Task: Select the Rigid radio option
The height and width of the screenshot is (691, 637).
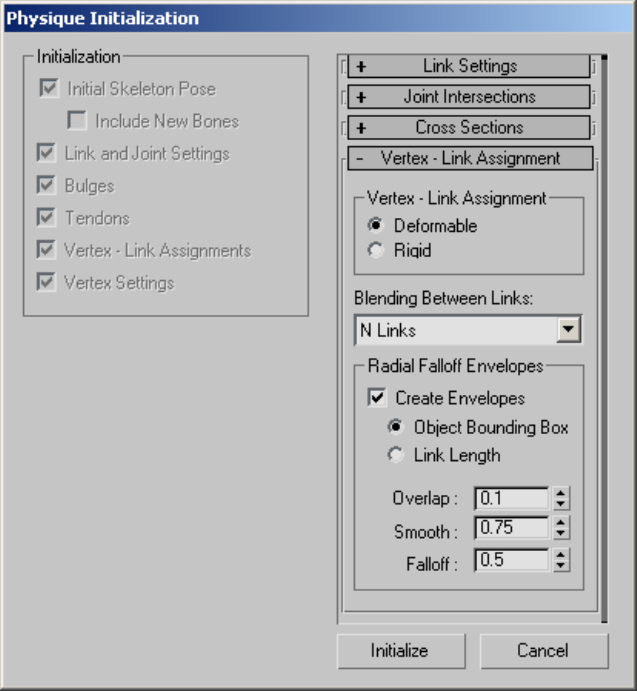Action: 377,251
